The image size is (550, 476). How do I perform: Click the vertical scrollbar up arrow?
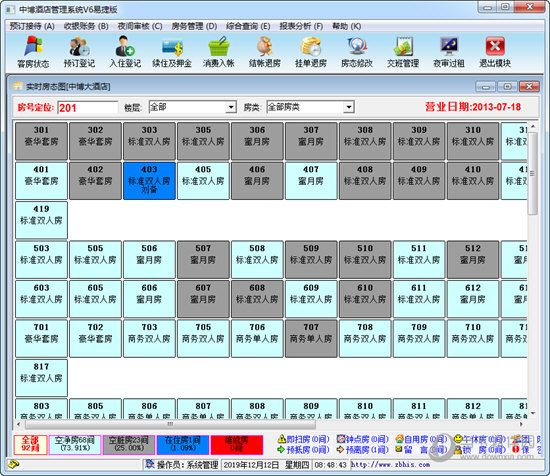click(x=533, y=126)
